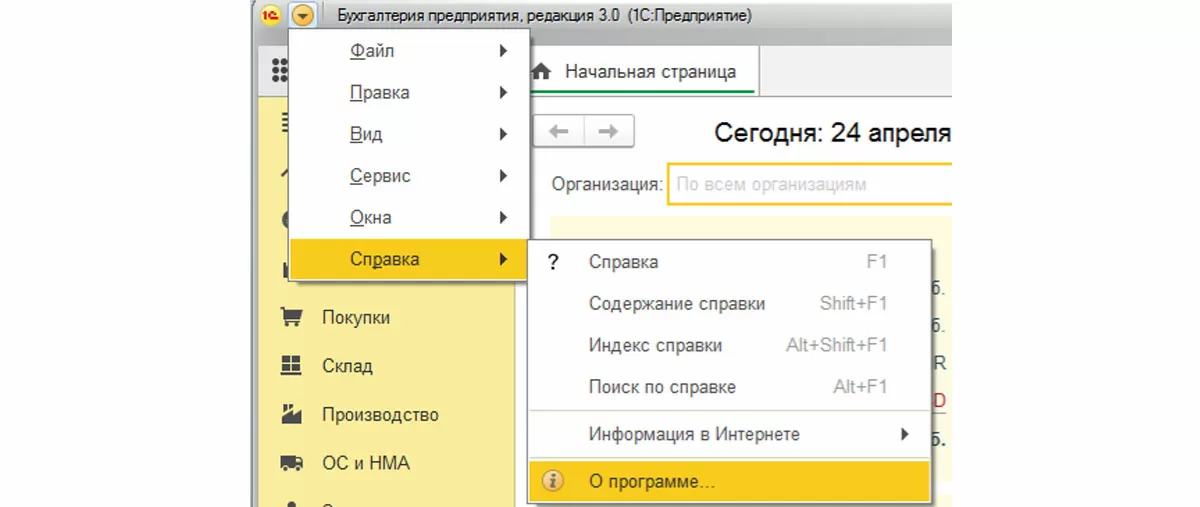1200x507 pixels.
Task: Click the ОС и НМА truck icon
Action: tap(291, 463)
